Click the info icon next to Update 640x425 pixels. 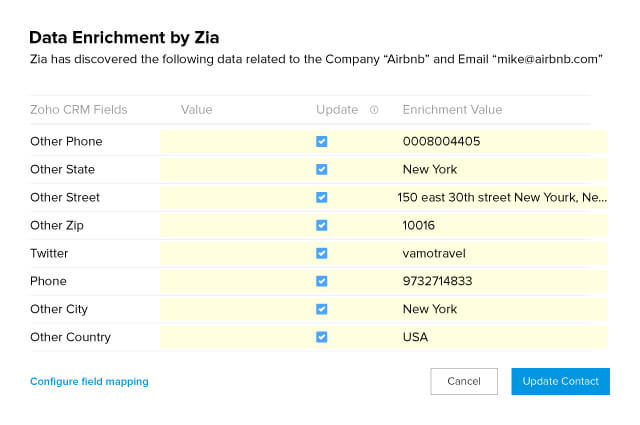pos(374,110)
